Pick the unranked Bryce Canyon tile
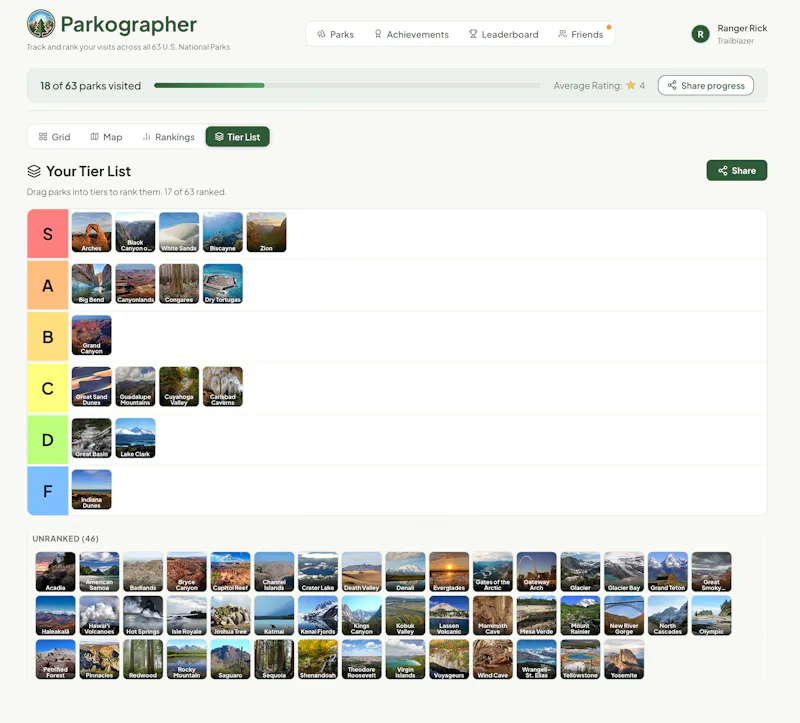 click(x=187, y=572)
